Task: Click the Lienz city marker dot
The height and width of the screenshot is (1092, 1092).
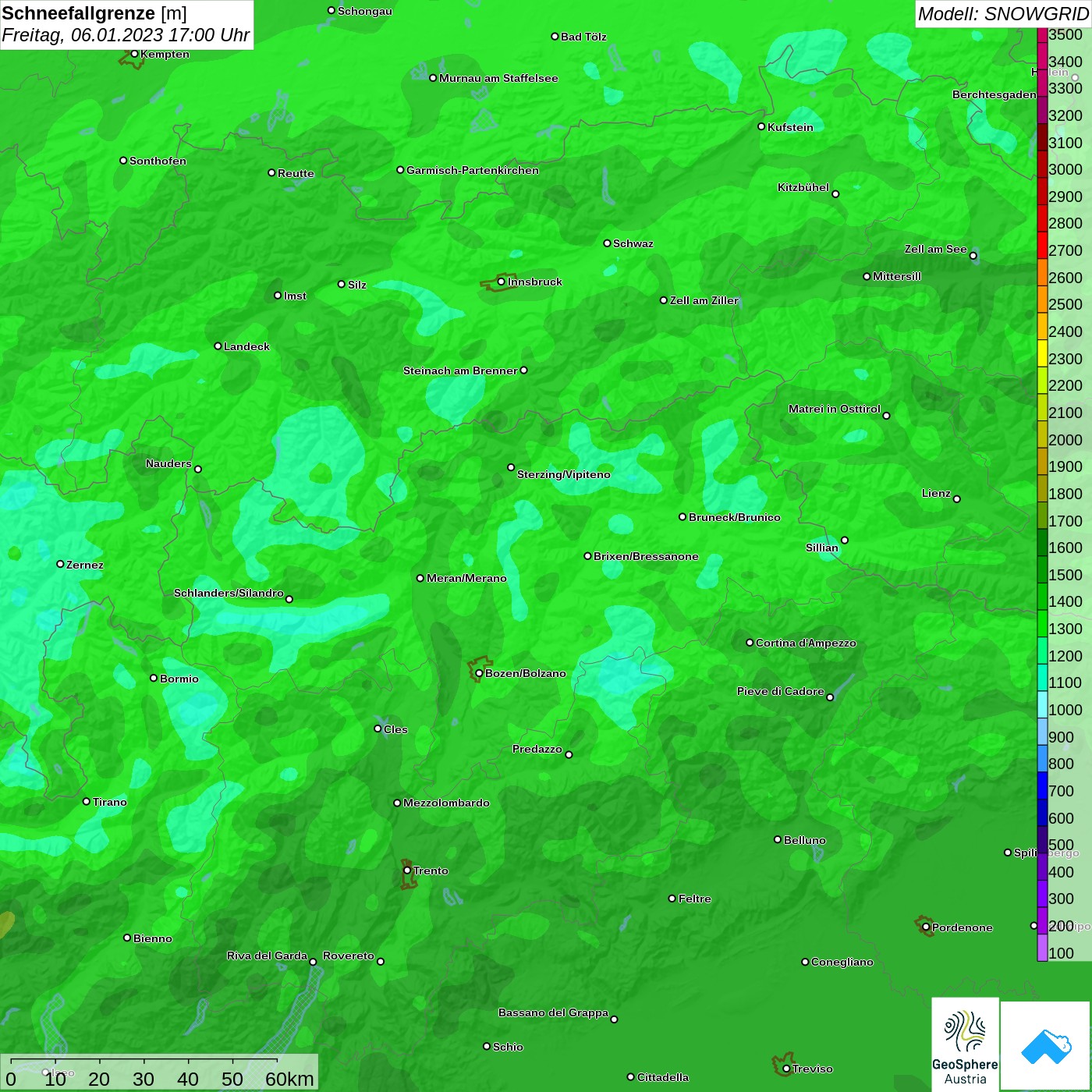Action: [x=957, y=499]
